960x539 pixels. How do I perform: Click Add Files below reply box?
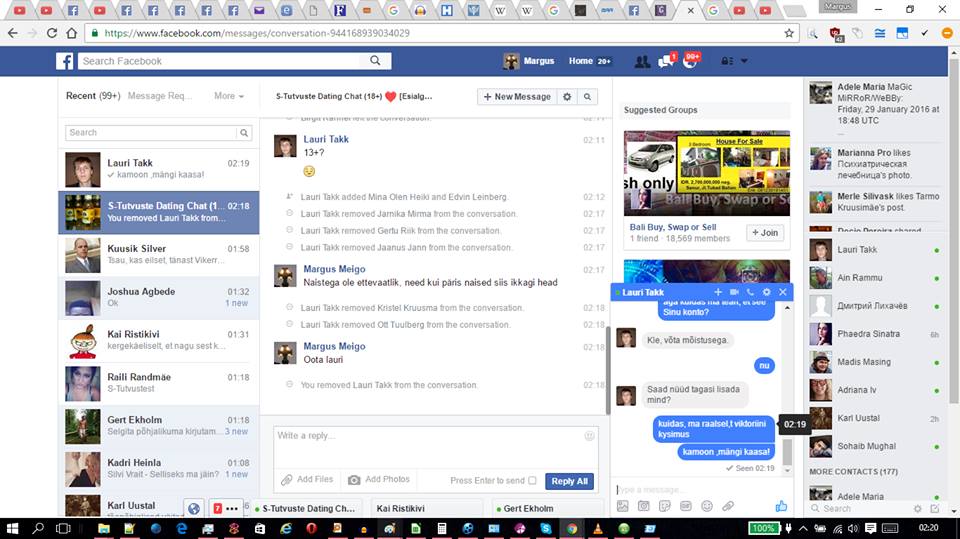point(307,480)
